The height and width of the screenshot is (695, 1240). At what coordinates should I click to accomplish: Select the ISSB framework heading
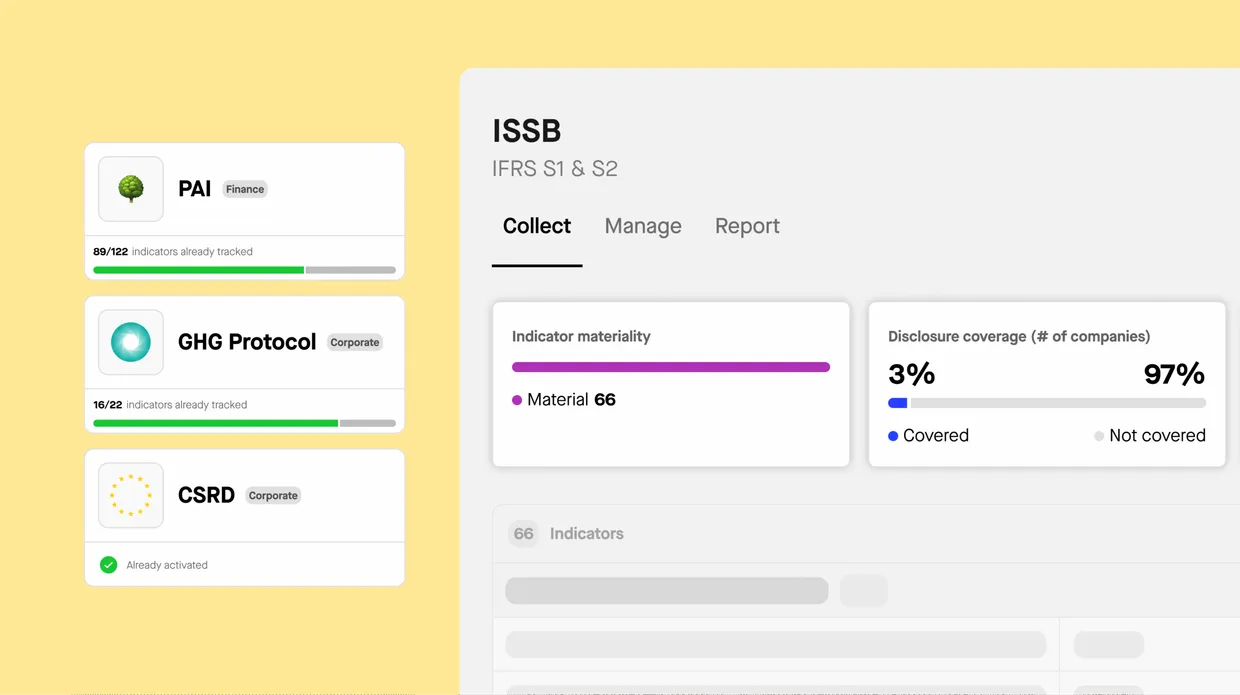[527, 131]
